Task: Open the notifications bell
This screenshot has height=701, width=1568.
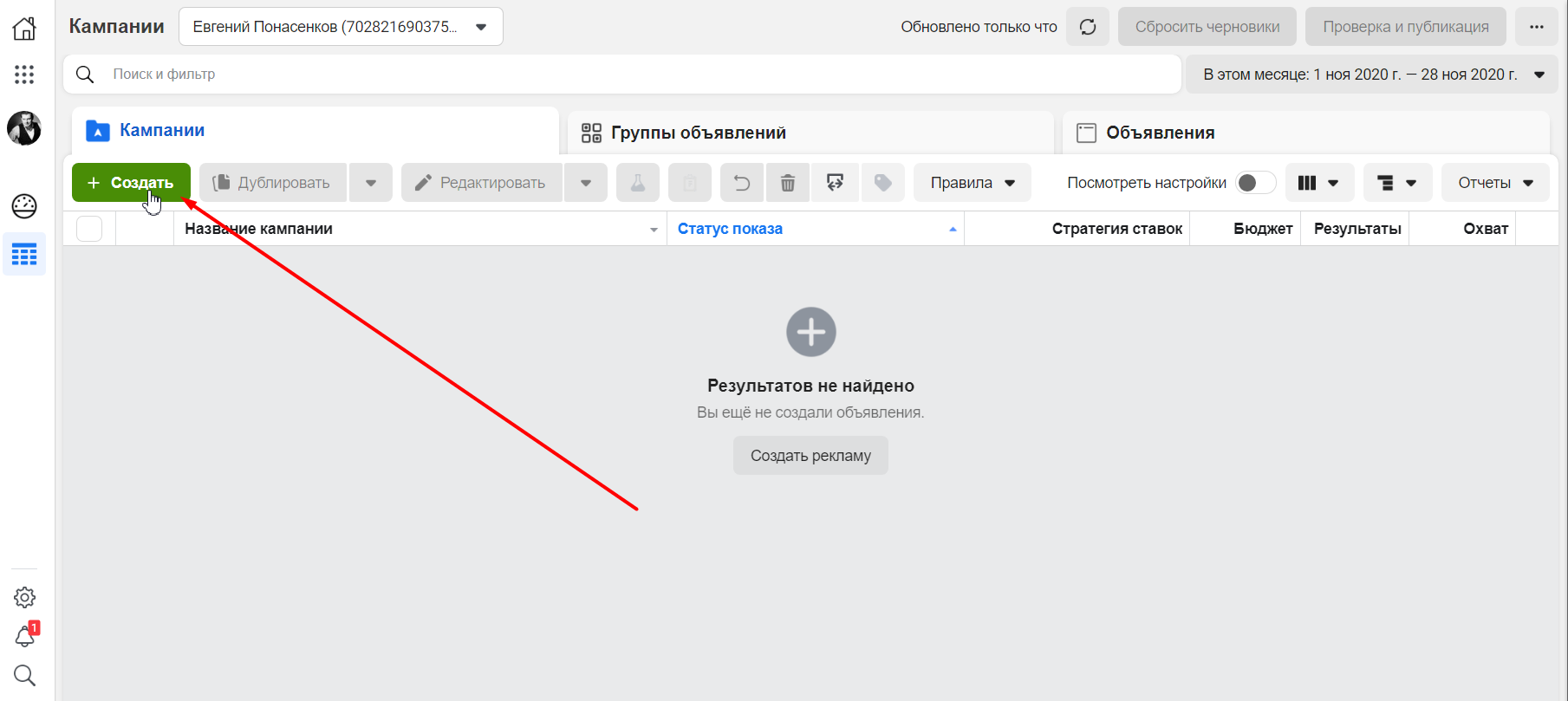Action: [24, 636]
